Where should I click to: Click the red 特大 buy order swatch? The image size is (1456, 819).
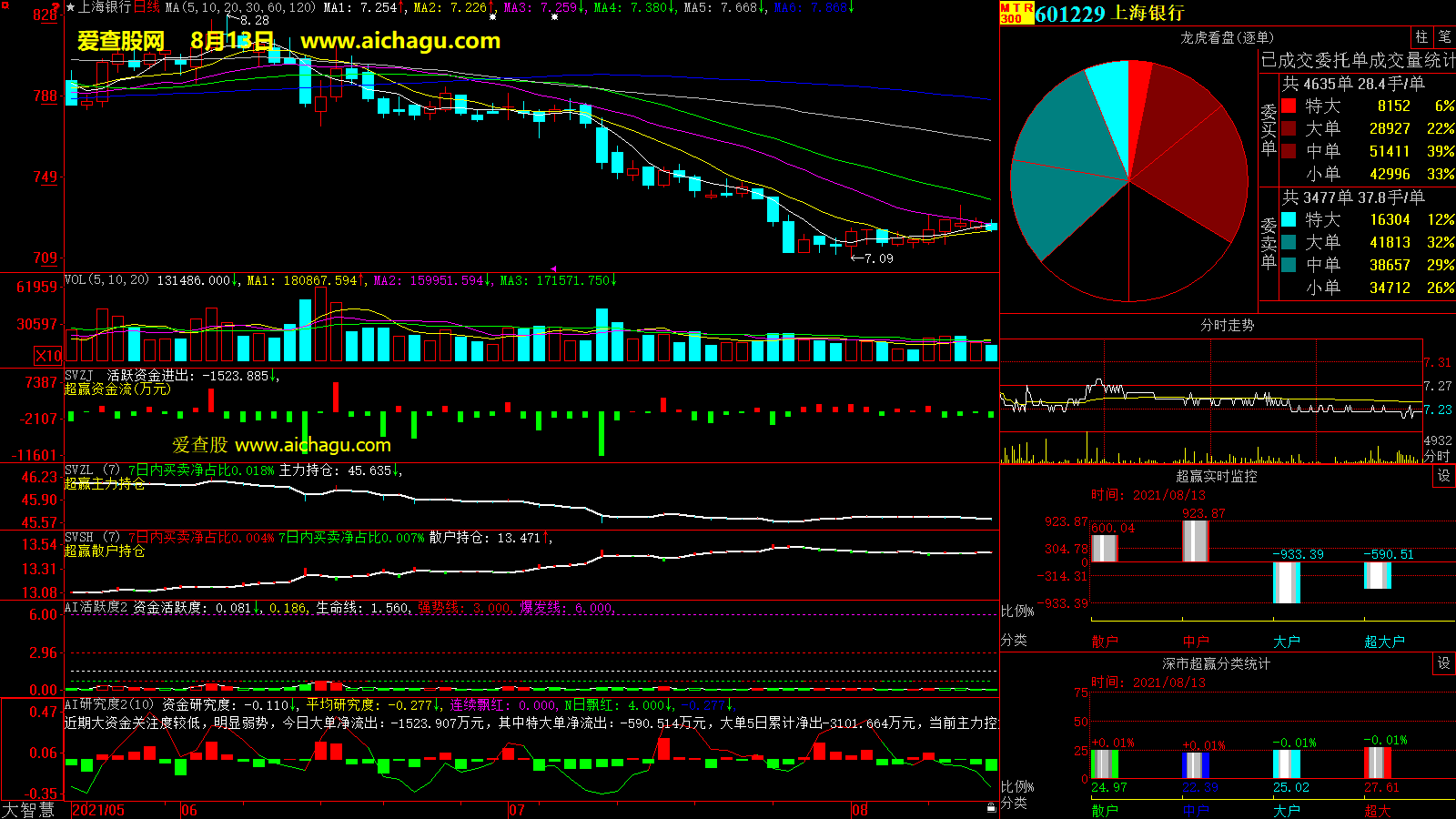[x=1289, y=106]
